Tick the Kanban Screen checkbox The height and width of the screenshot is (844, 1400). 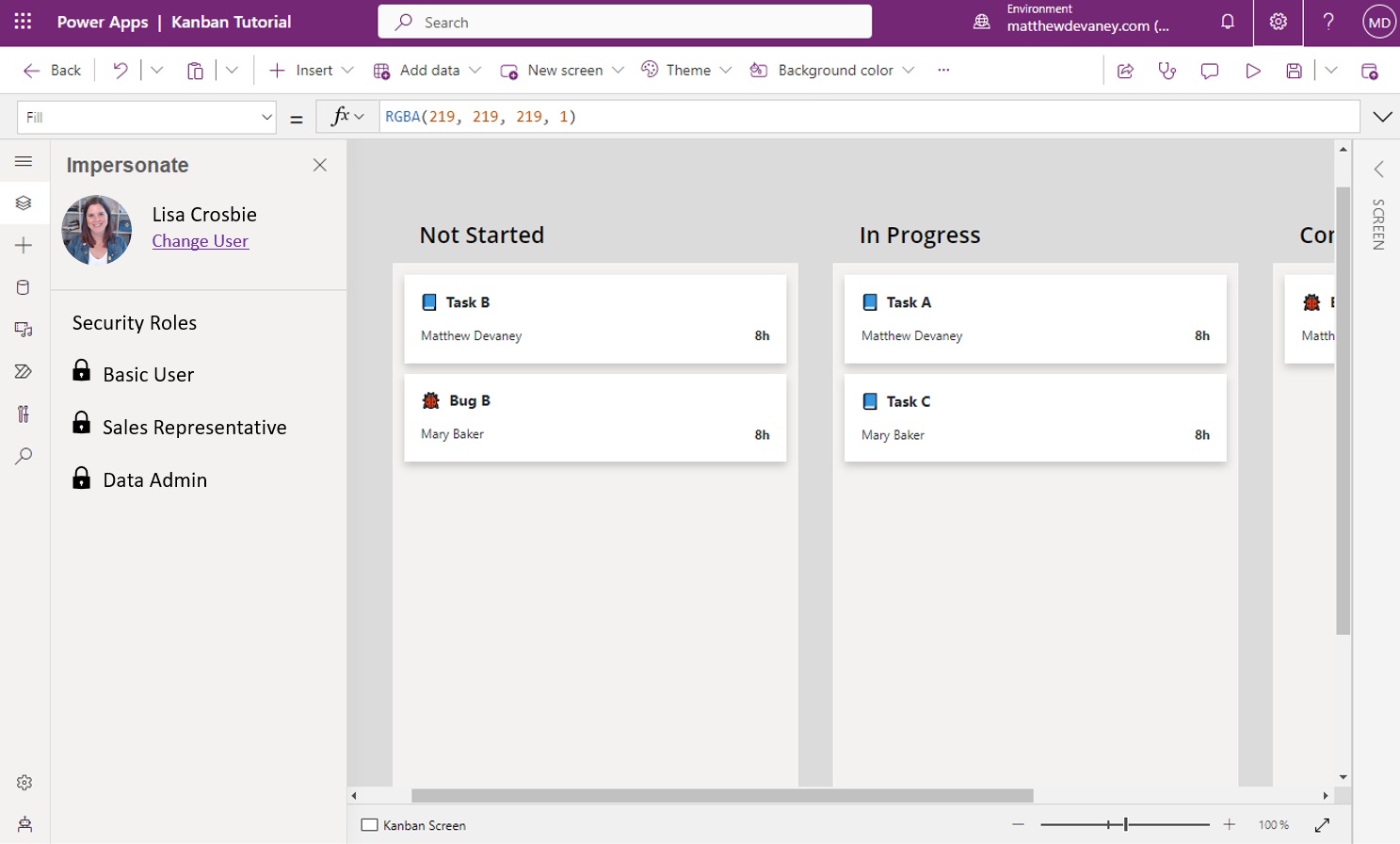click(x=368, y=824)
